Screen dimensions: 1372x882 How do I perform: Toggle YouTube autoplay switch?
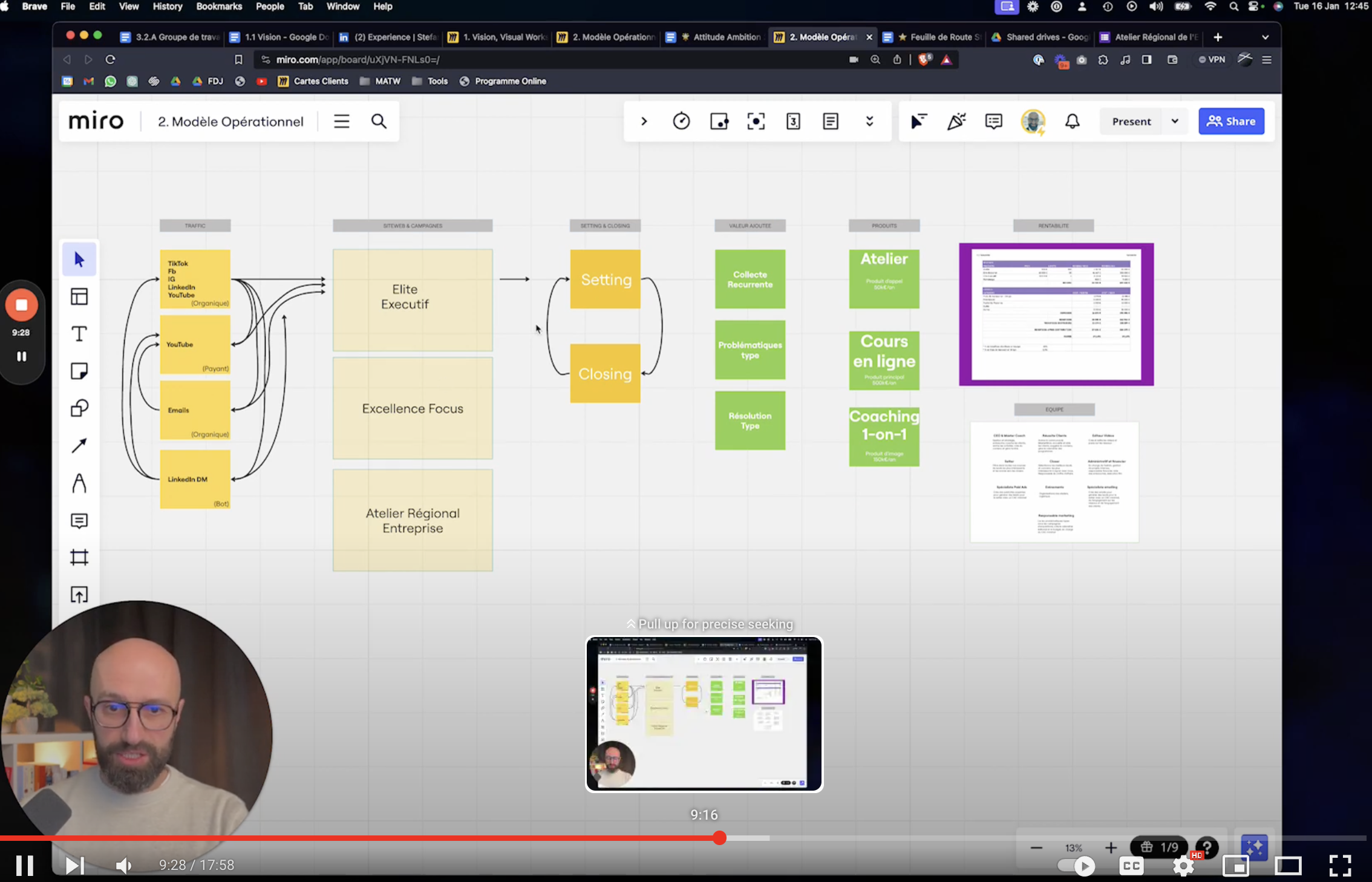(x=1077, y=866)
